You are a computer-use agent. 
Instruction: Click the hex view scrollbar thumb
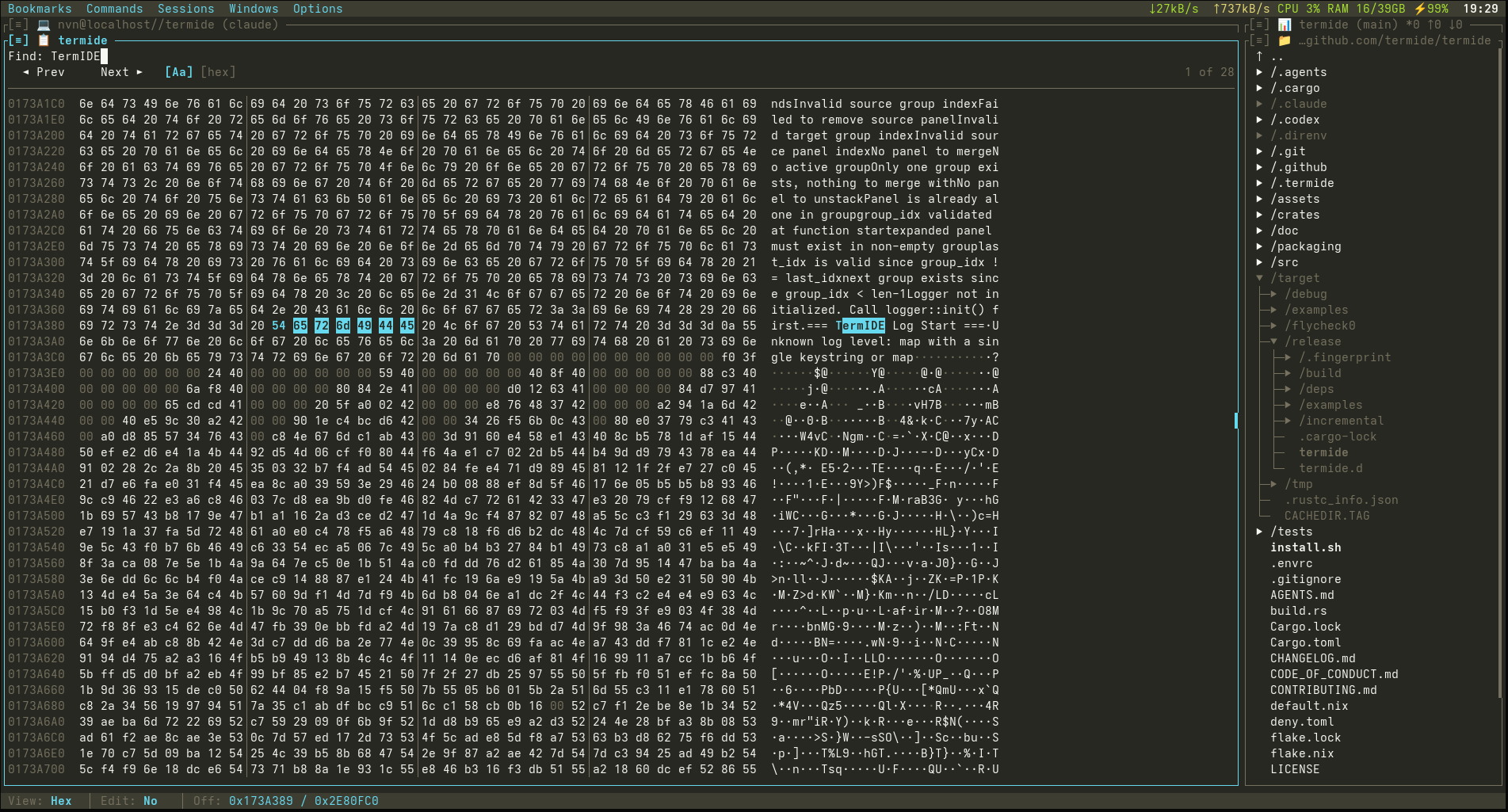point(1236,421)
